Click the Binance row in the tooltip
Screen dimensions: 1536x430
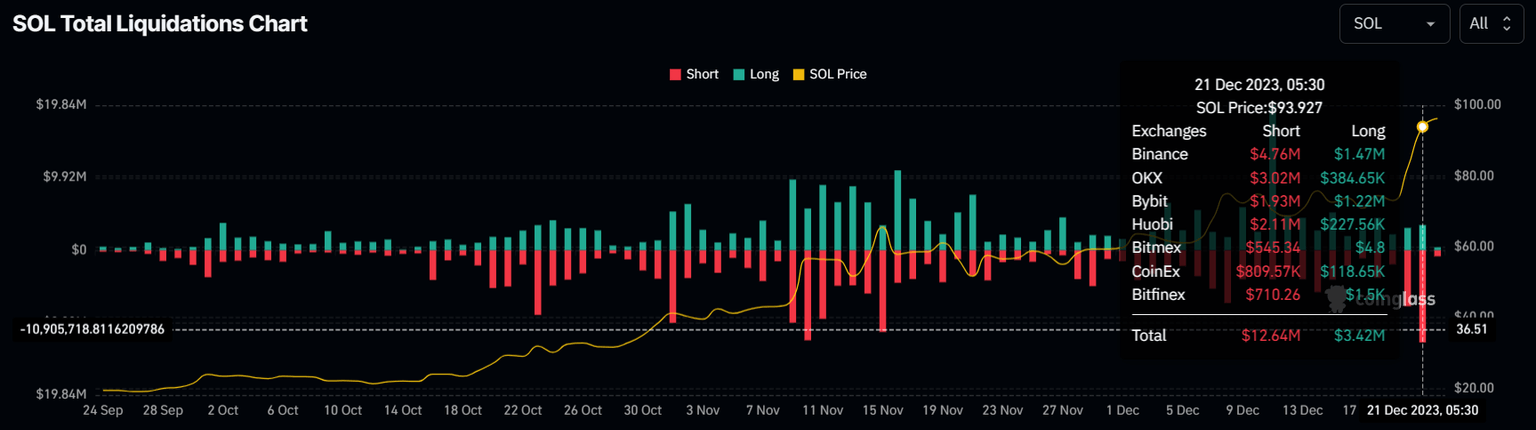pos(1258,154)
